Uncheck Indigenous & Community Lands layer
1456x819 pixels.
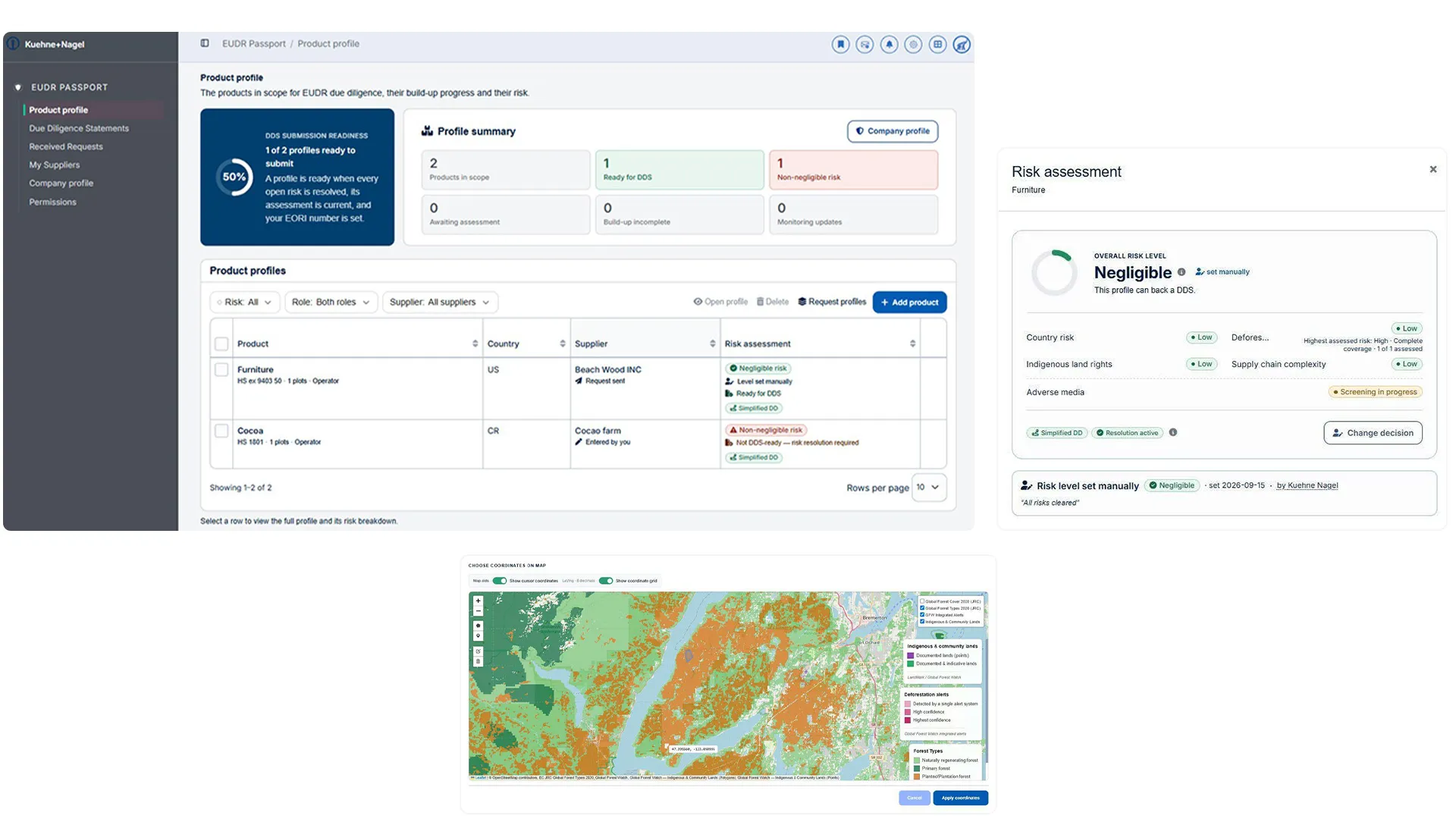click(922, 622)
